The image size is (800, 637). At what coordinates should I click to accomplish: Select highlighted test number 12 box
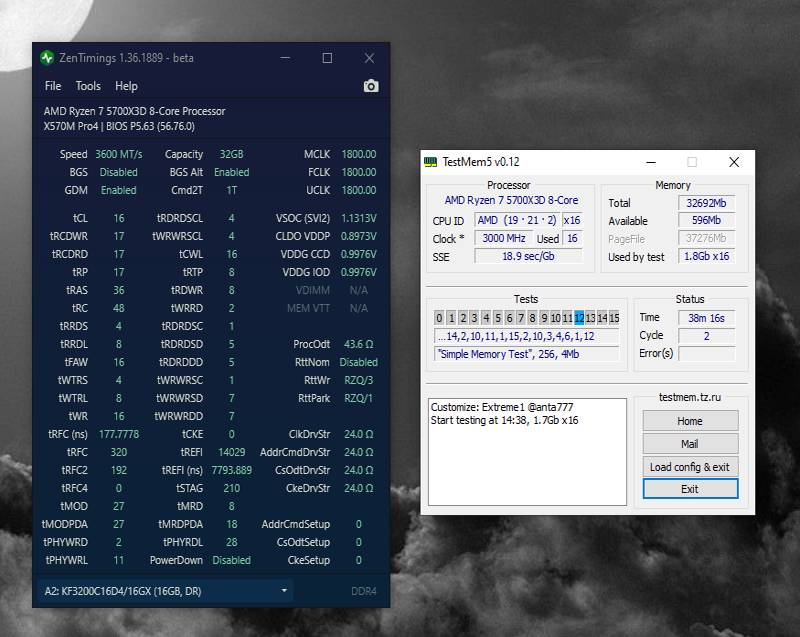(579, 318)
